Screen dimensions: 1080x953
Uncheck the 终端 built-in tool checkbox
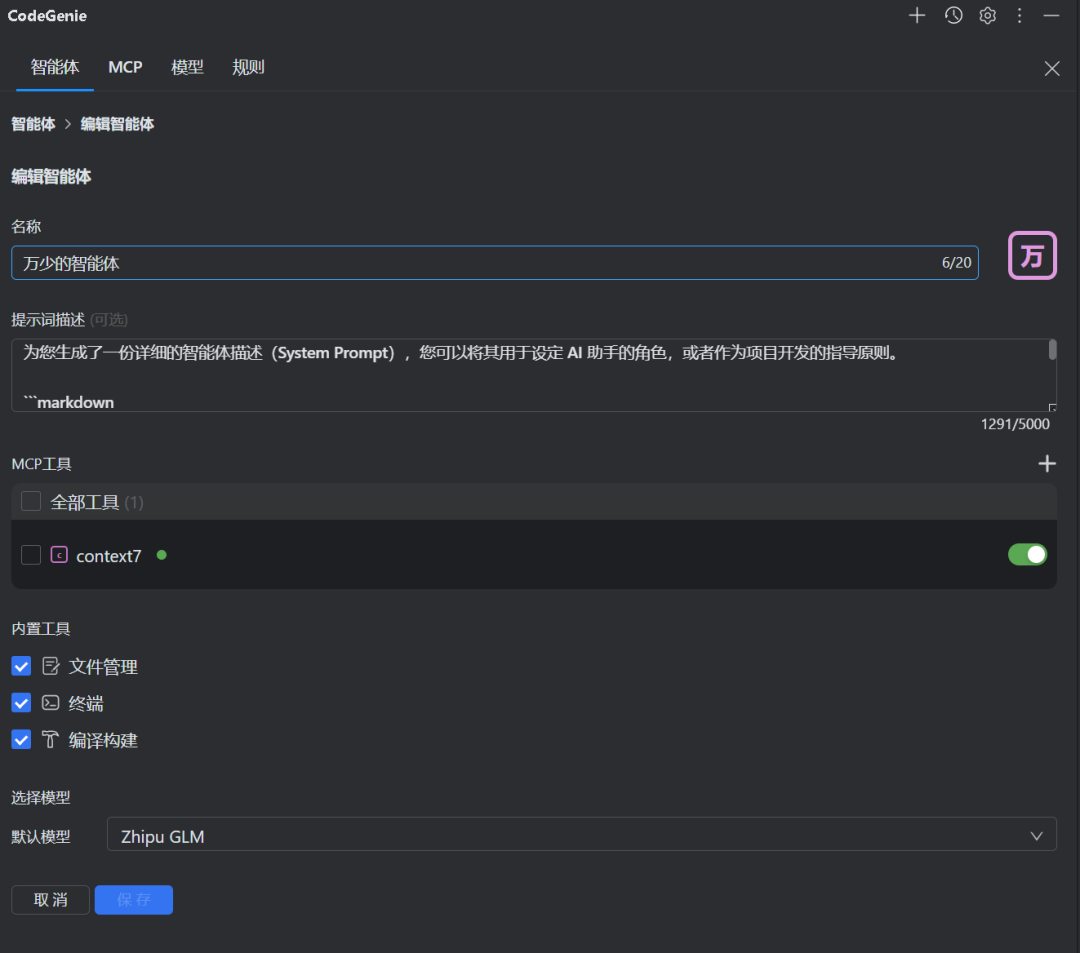[21, 703]
